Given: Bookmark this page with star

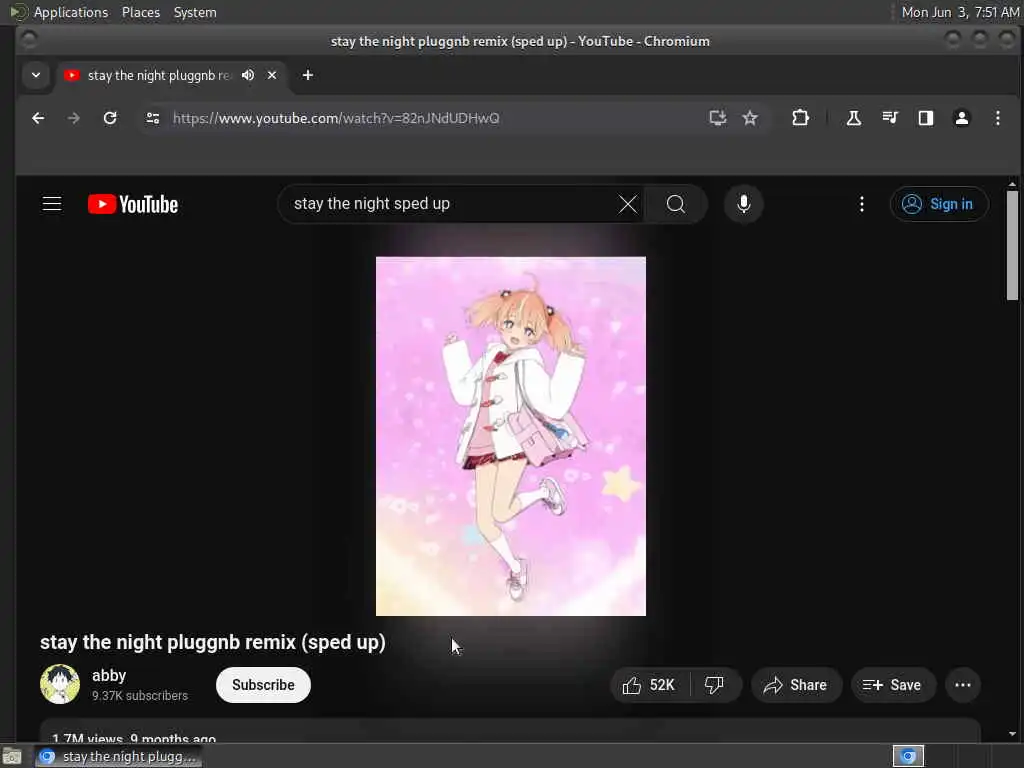Looking at the screenshot, I should (750, 118).
